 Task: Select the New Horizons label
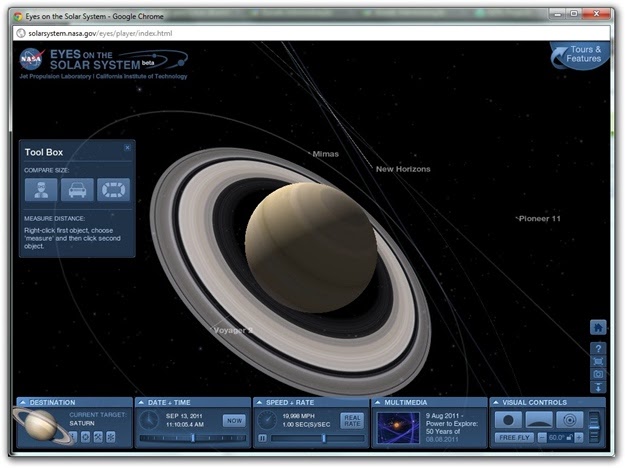pos(403,169)
